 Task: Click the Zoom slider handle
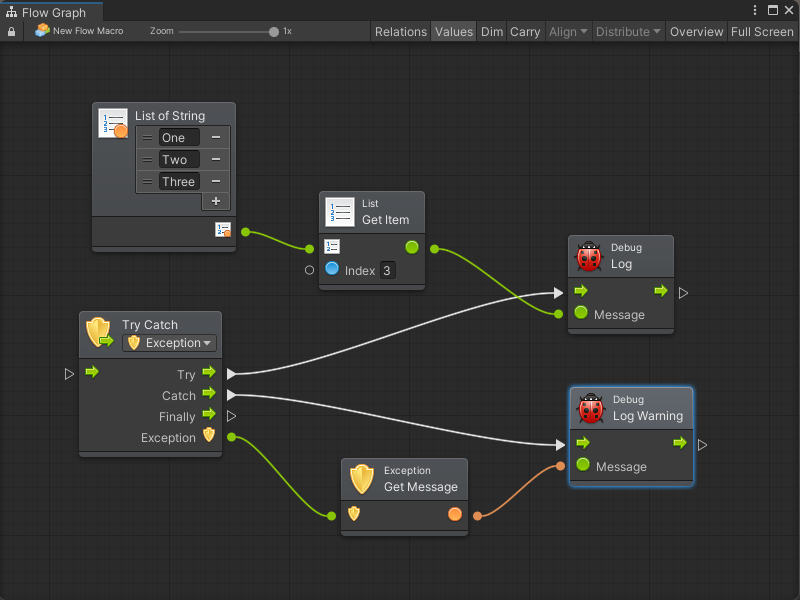click(x=274, y=31)
